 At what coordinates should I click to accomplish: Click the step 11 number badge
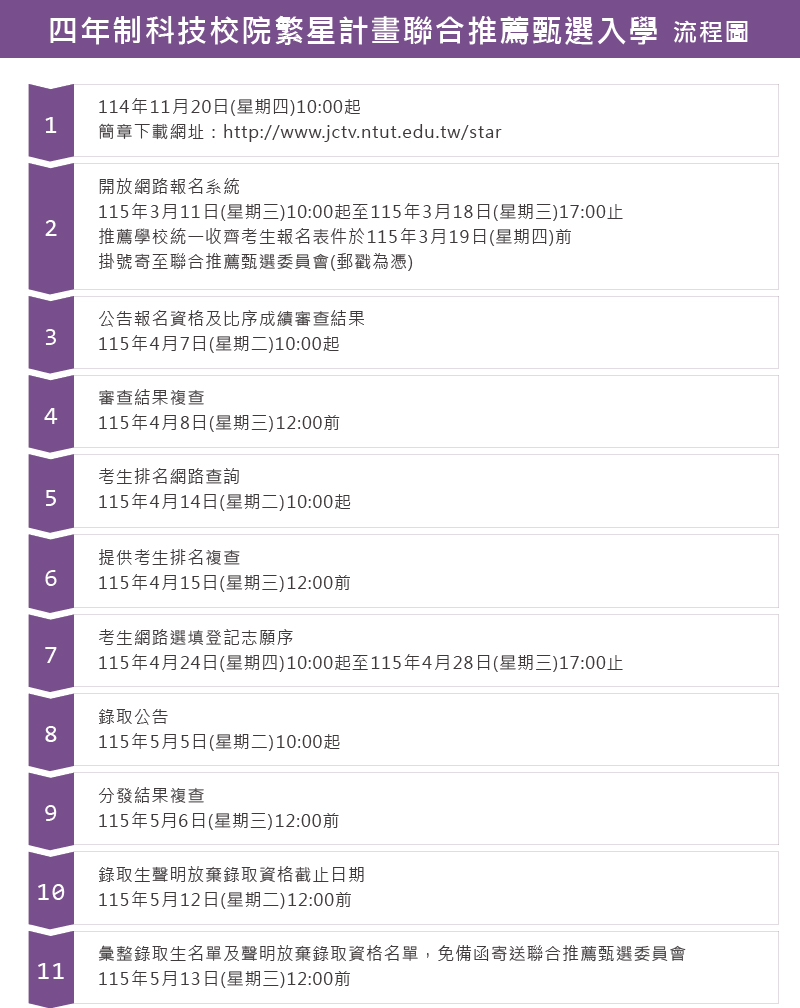[51, 971]
